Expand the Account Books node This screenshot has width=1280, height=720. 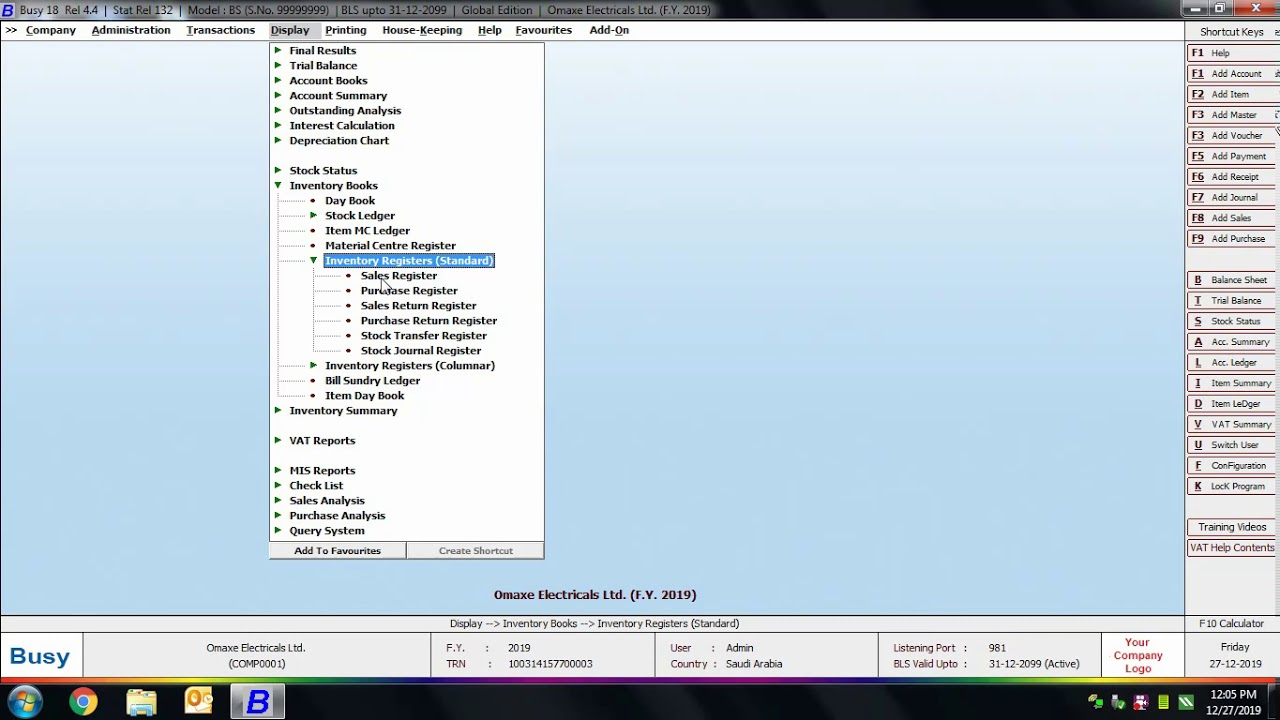(278, 80)
